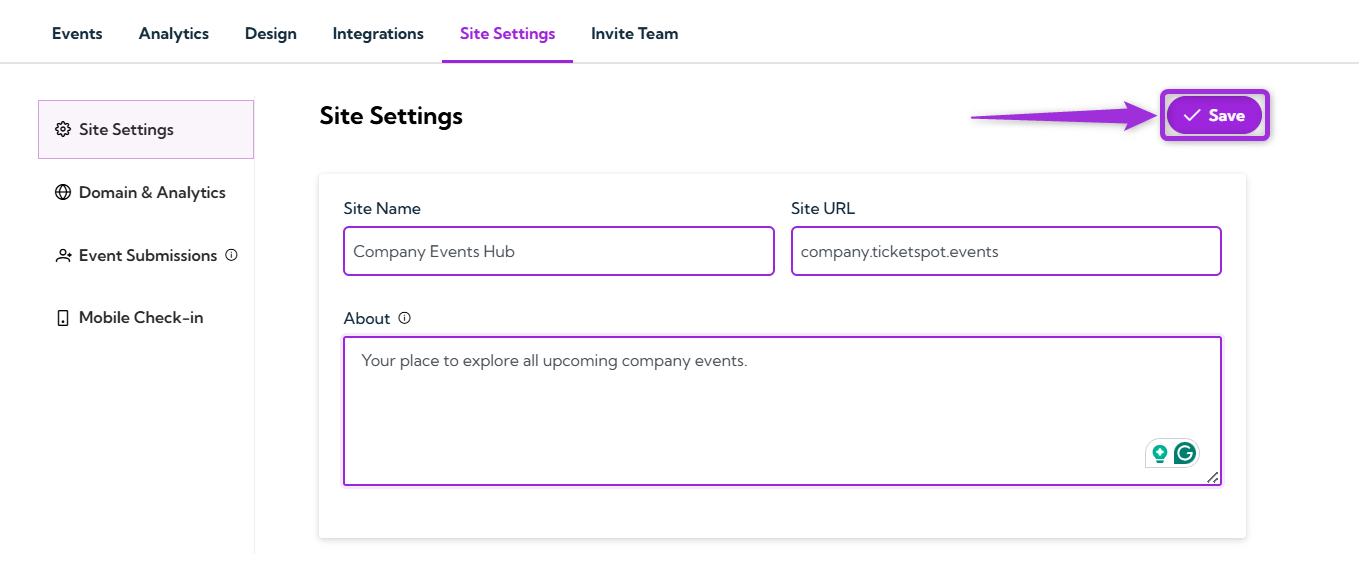The width and height of the screenshot is (1359, 569).
Task: Click the Grammarly G icon in About box
Action: coord(1185,453)
